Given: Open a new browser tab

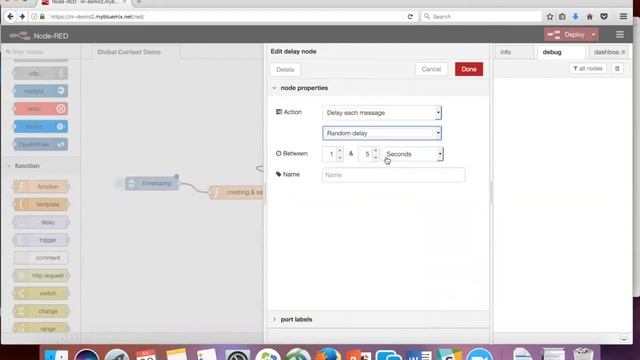Looking at the screenshot, I should coord(139,2).
